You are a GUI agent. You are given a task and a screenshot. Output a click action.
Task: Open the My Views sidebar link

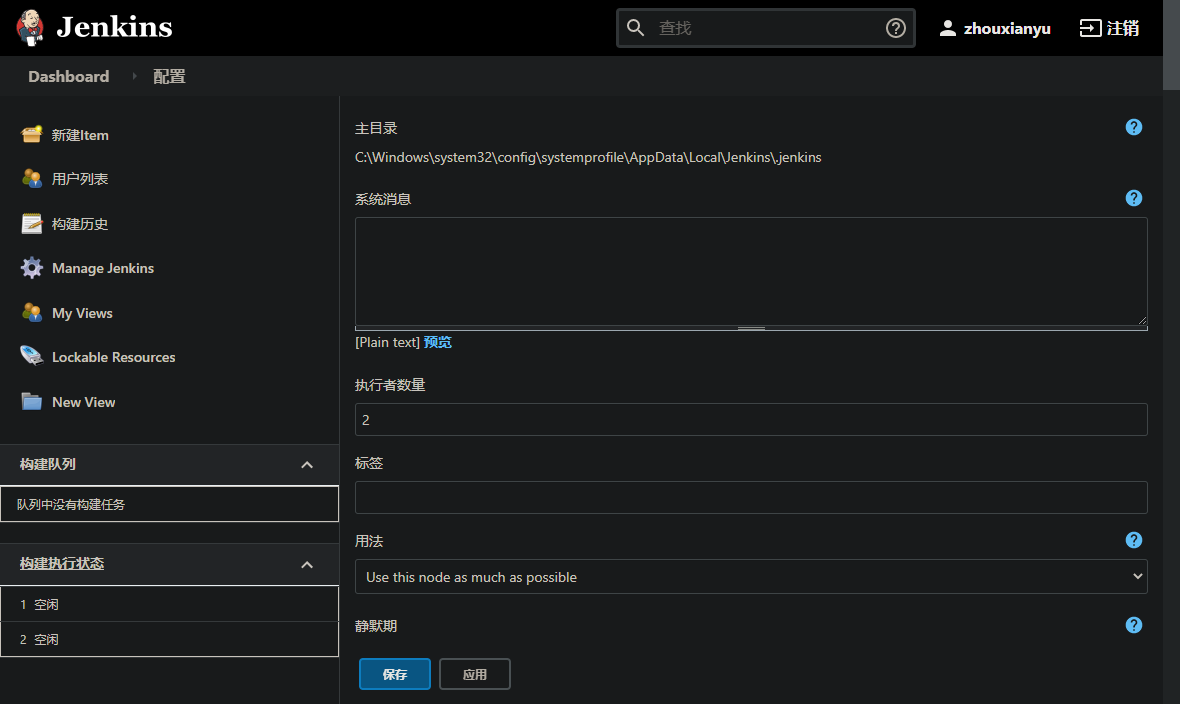(82, 313)
